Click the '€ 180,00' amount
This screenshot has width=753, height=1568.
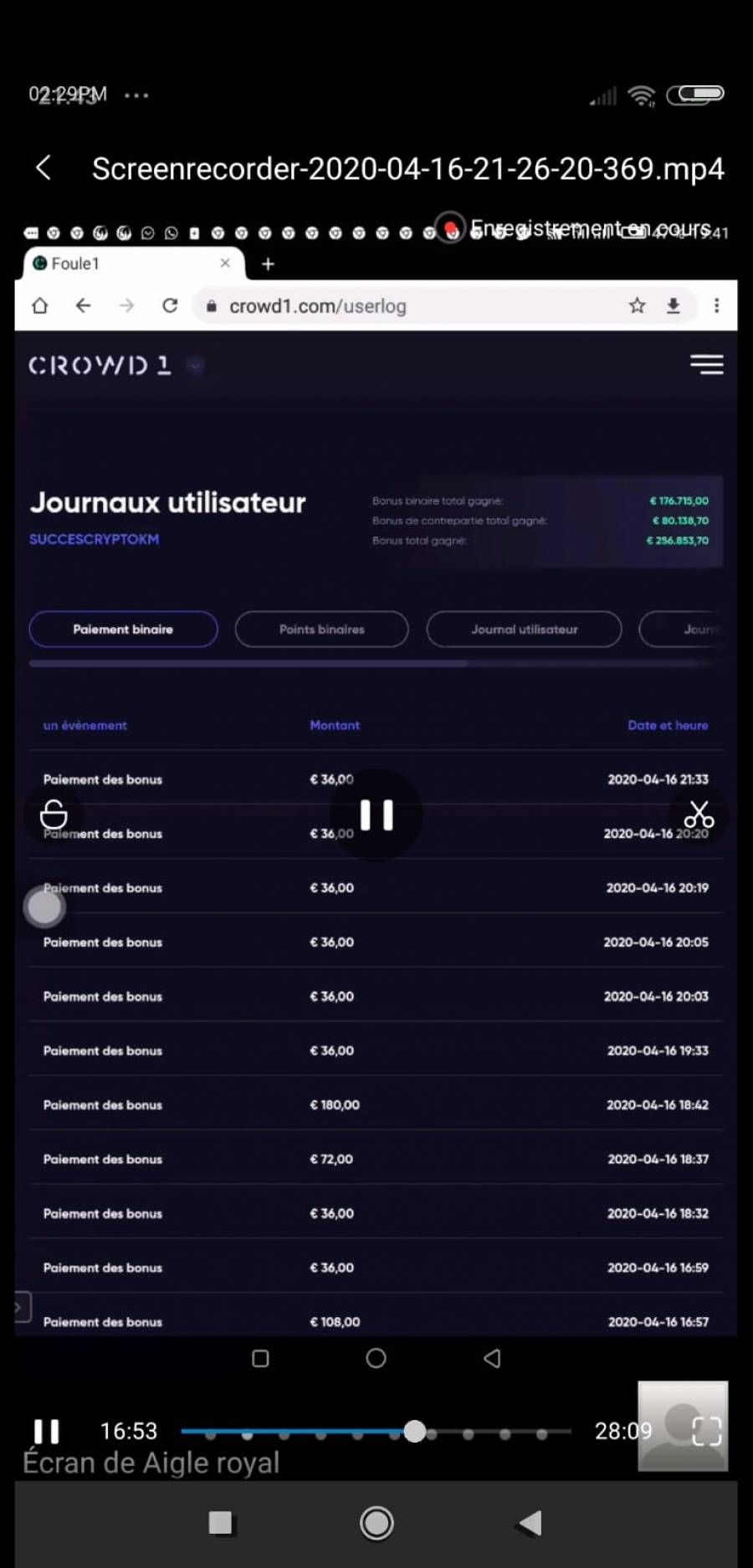click(x=335, y=1105)
